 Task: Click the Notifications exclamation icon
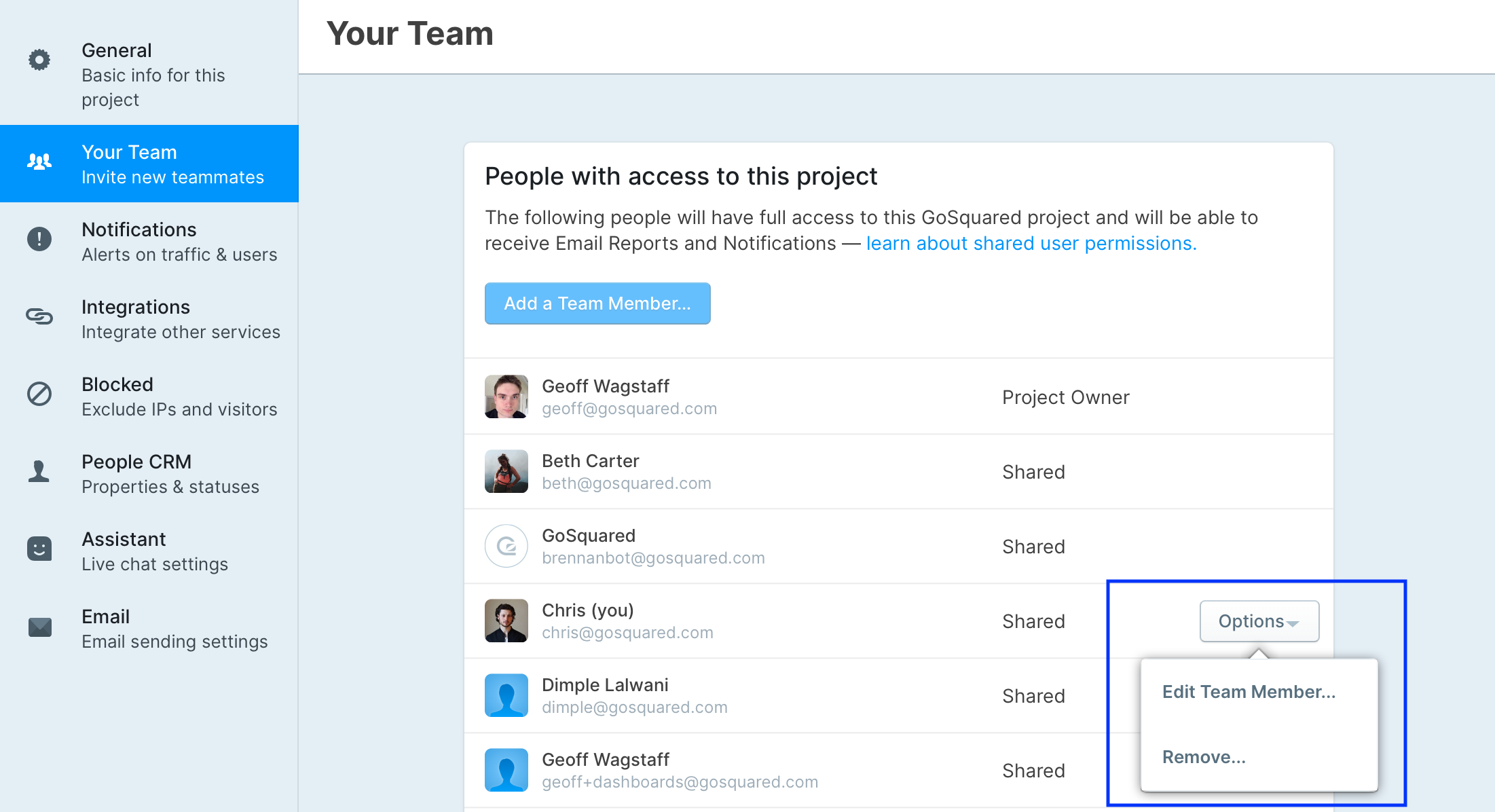[39, 239]
